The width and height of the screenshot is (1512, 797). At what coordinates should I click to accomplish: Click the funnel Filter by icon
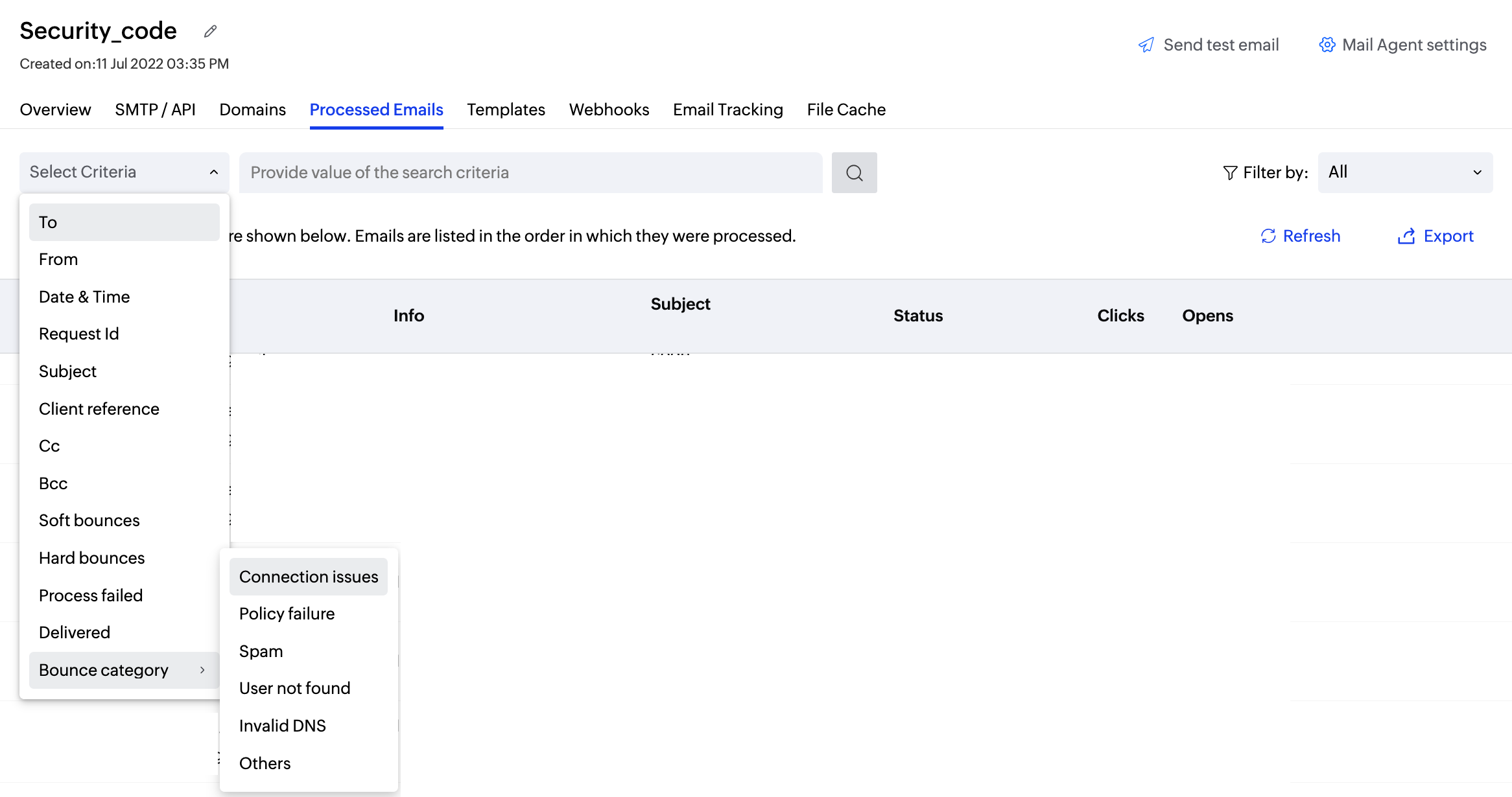1229,172
